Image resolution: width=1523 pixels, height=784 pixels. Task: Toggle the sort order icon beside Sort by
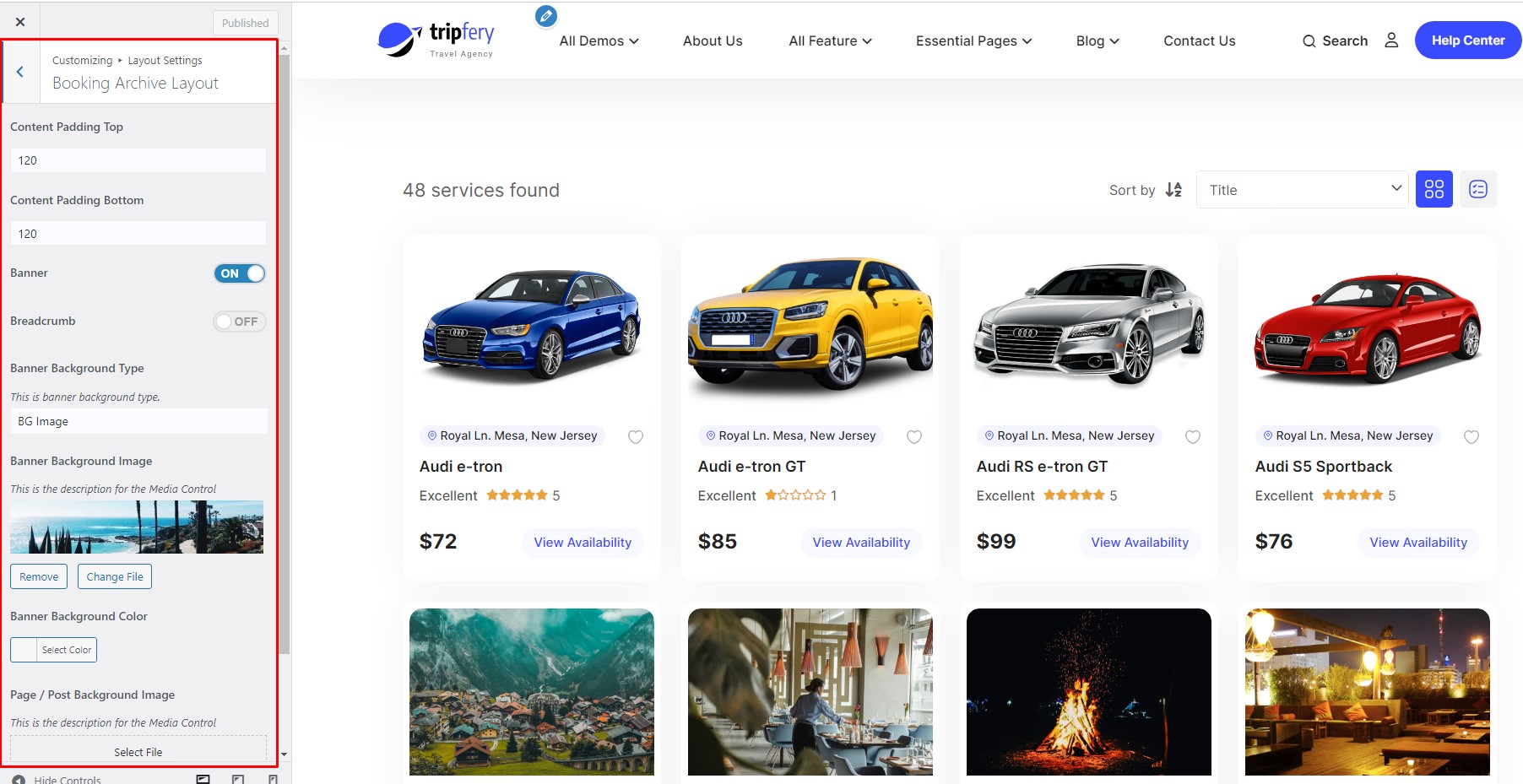[x=1173, y=190]
